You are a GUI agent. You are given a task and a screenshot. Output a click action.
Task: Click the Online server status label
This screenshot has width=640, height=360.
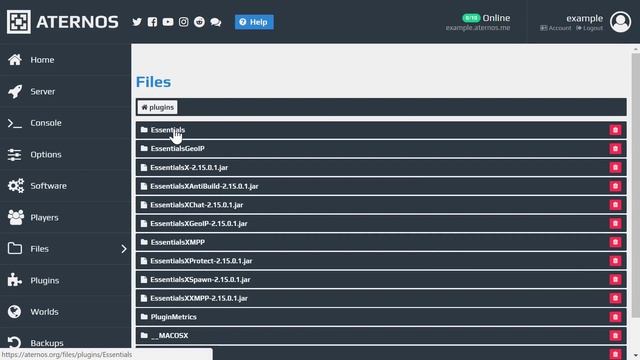tap(496, 18)
